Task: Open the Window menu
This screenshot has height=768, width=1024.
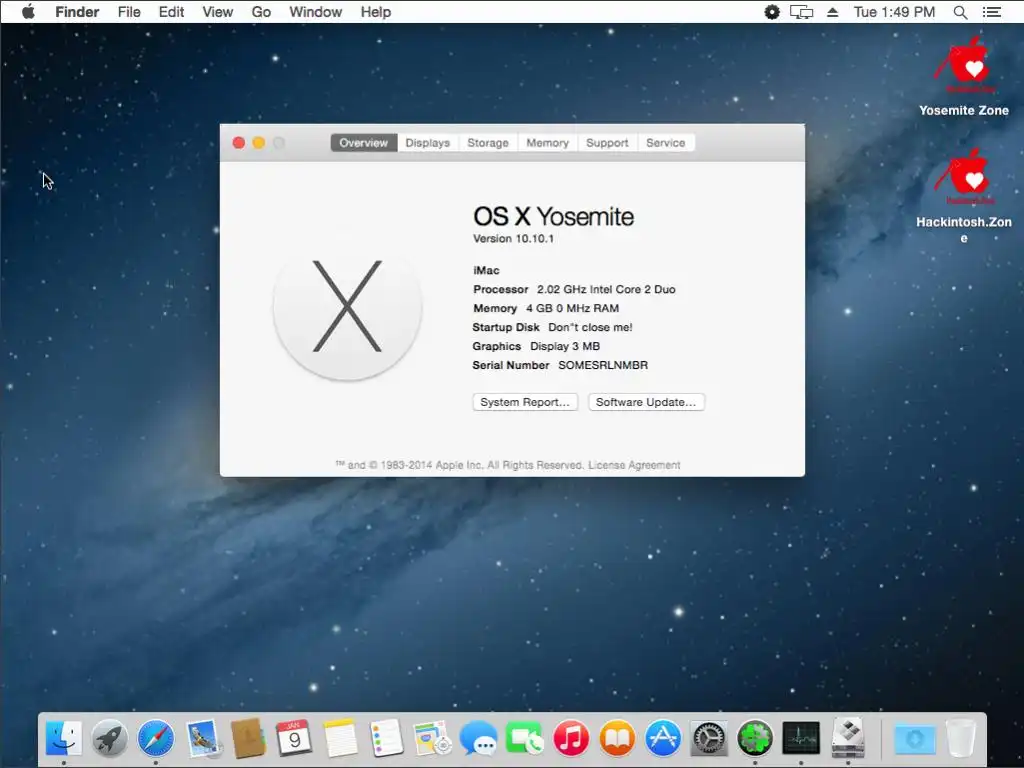Action: (315, 12)
